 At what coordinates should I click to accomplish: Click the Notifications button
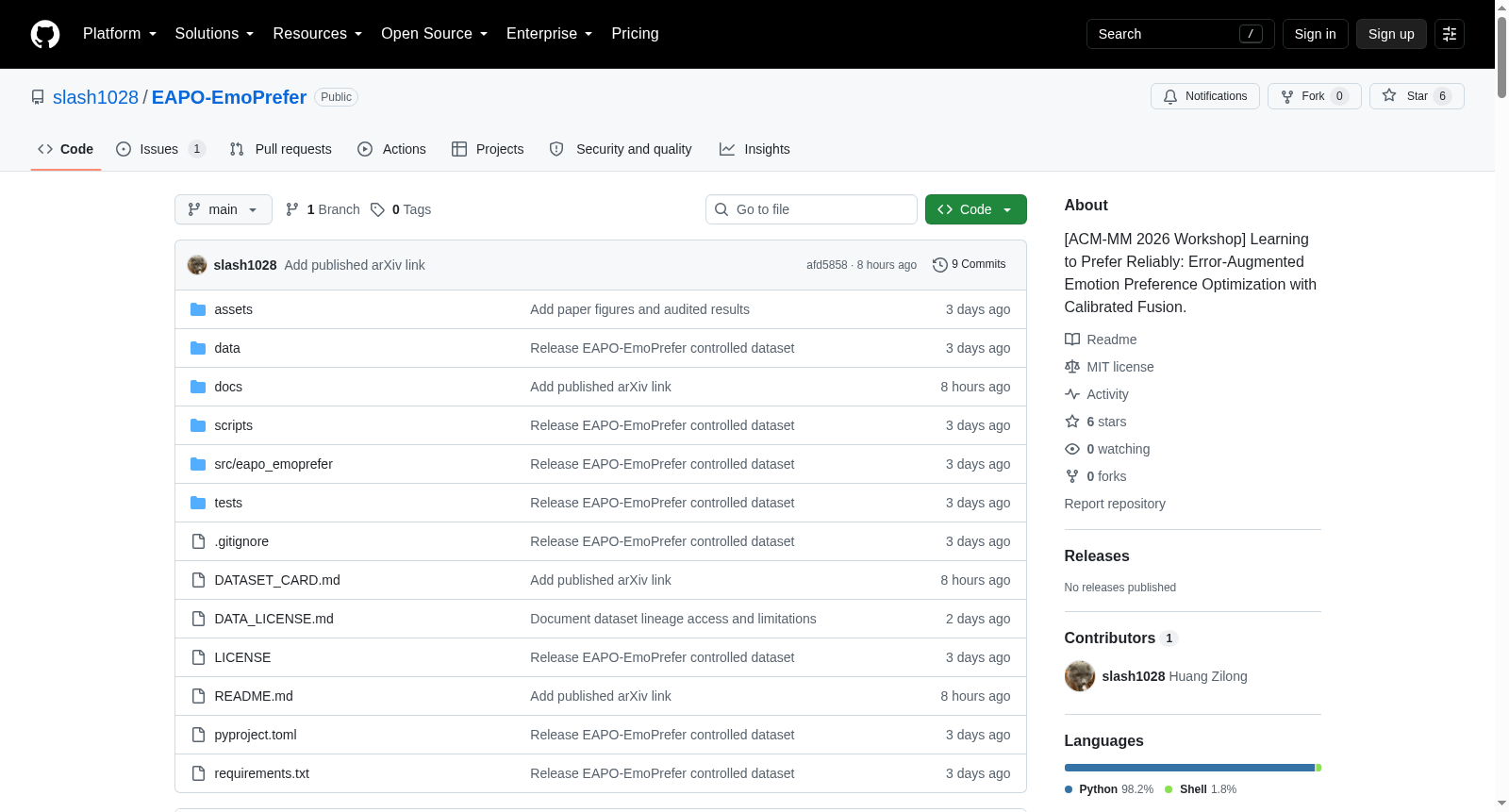[x=1205, y=96]
